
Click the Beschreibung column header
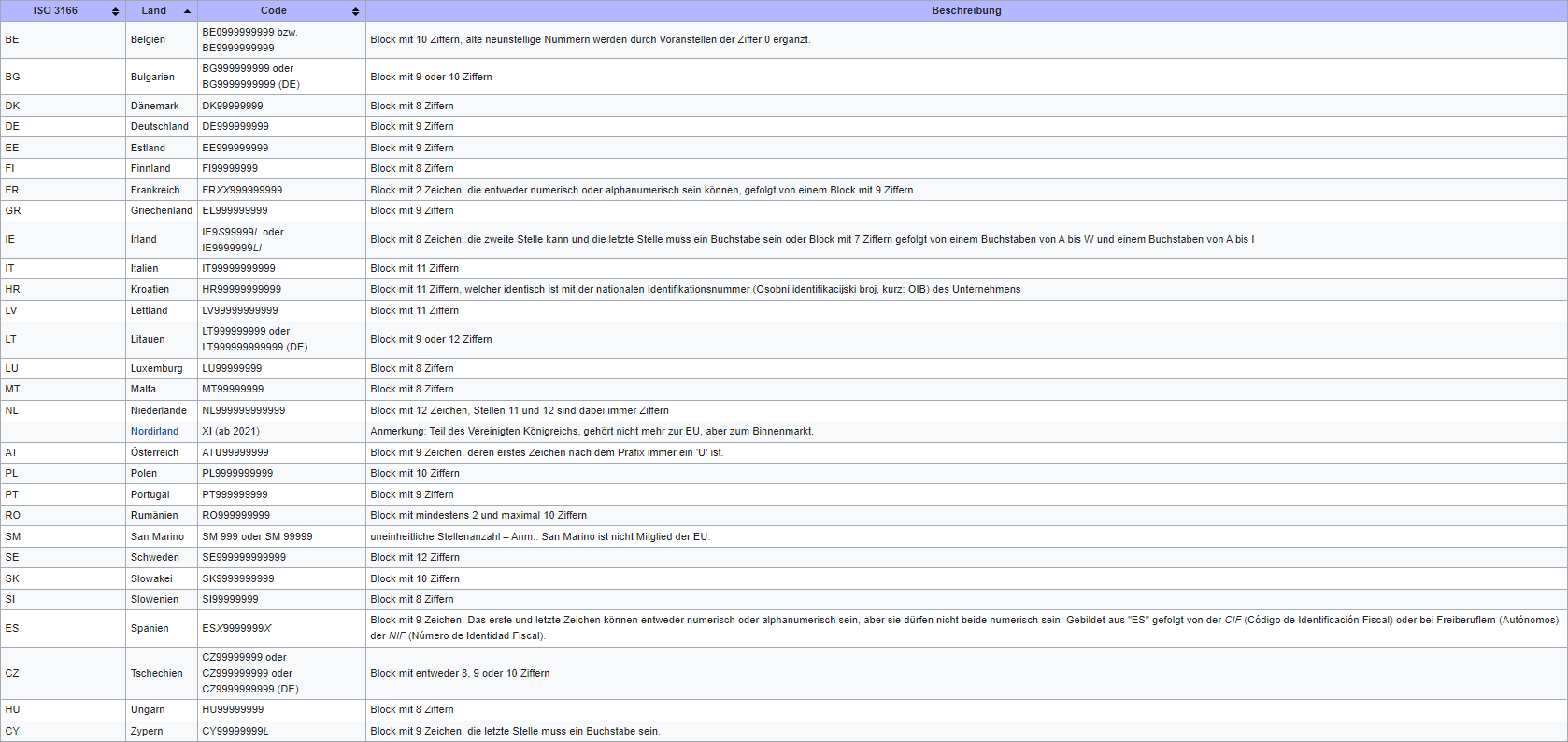(x=966, y=11)
